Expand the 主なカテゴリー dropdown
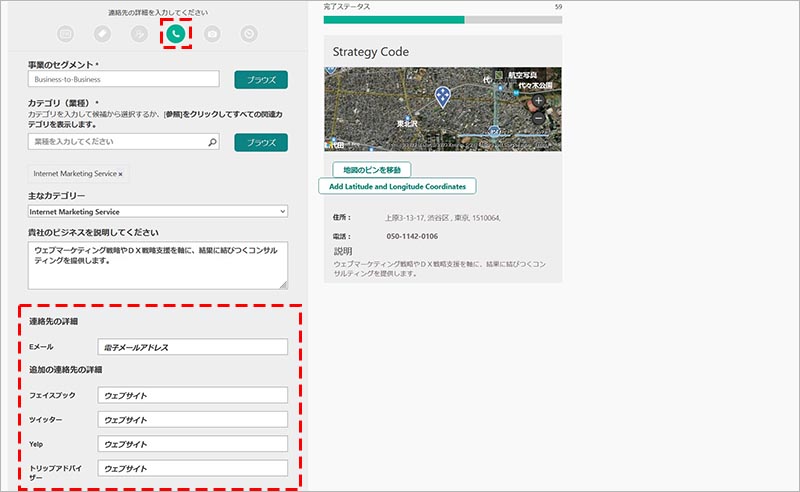 [x=158, y=212]
